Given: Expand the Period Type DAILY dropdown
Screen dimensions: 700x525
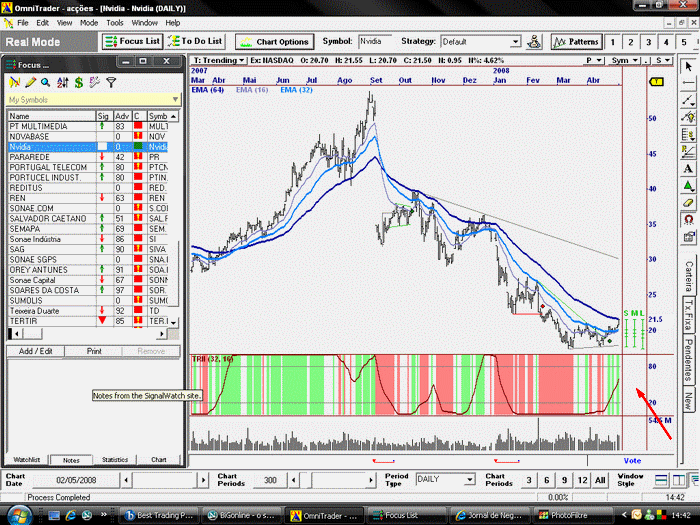Looking at the screenshot, I should [470, 479].
